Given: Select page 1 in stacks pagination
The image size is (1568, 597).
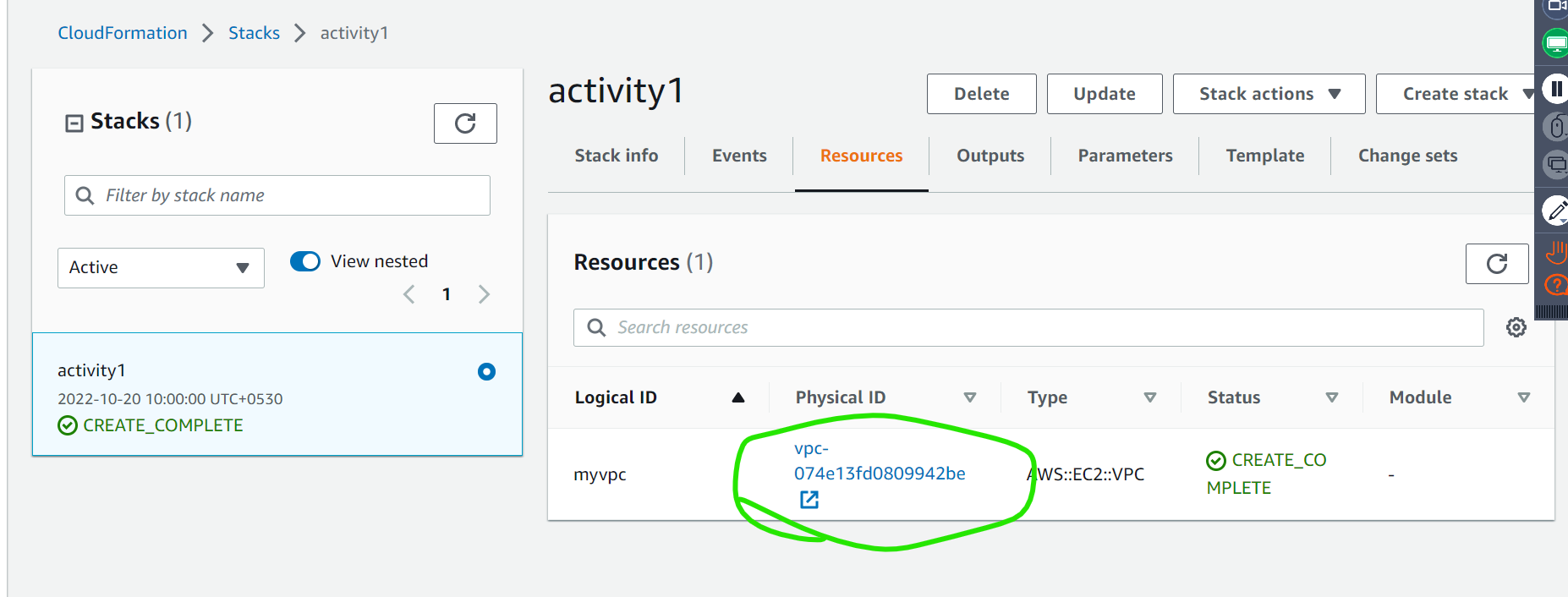Looking at the screenshot, I should (447, 294).
